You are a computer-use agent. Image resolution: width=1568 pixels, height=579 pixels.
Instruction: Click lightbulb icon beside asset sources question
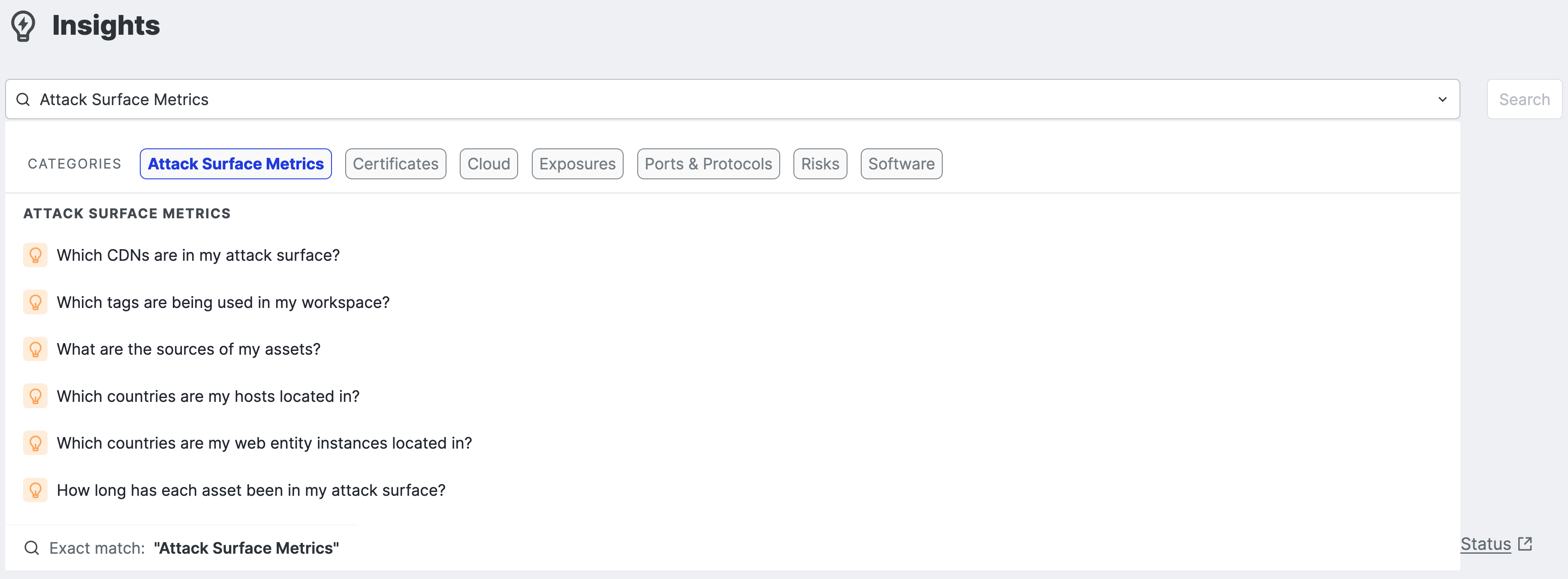[x=35, y=349]
